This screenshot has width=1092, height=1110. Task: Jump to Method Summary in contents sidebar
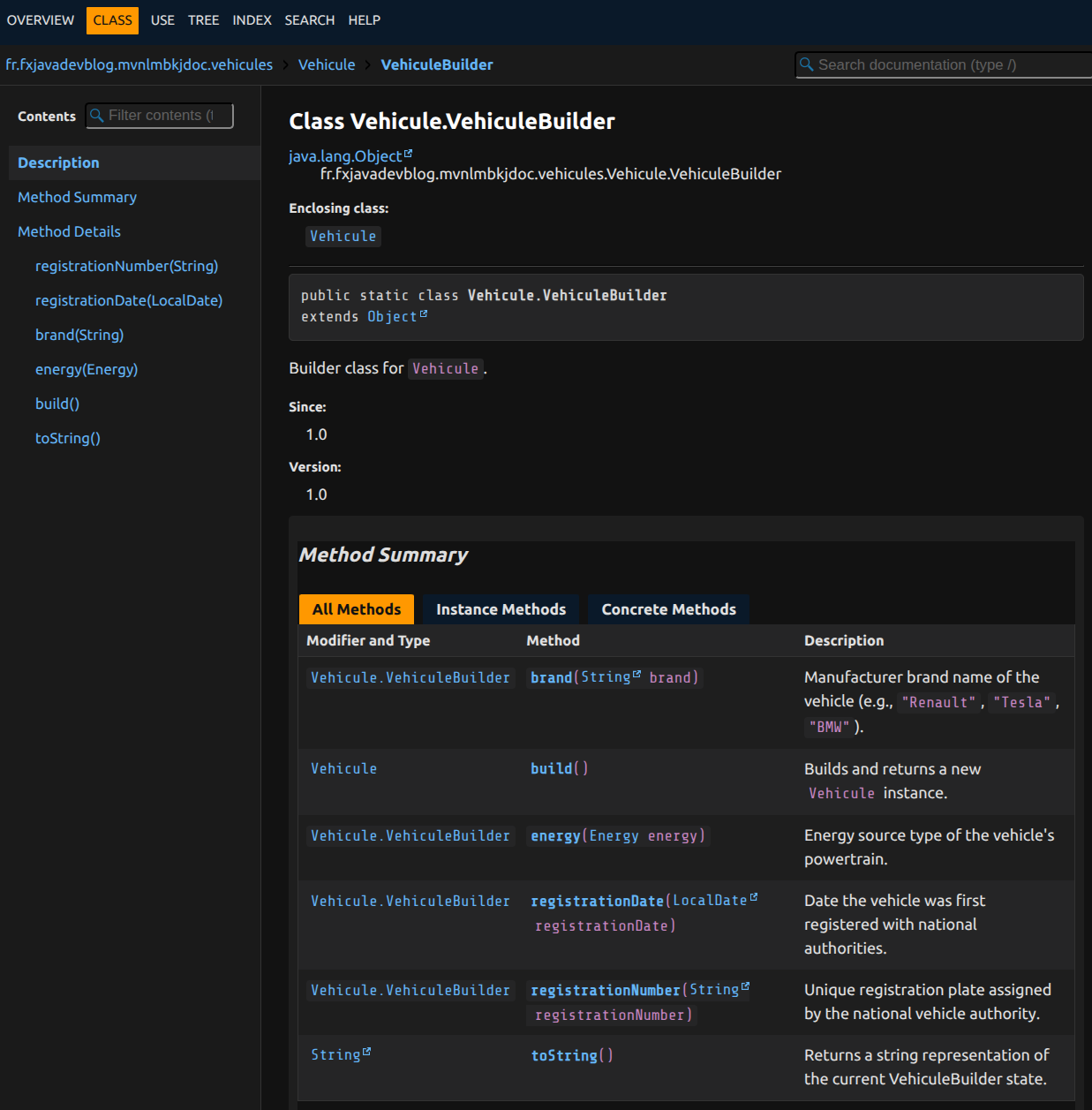click(x=77, y=197)
